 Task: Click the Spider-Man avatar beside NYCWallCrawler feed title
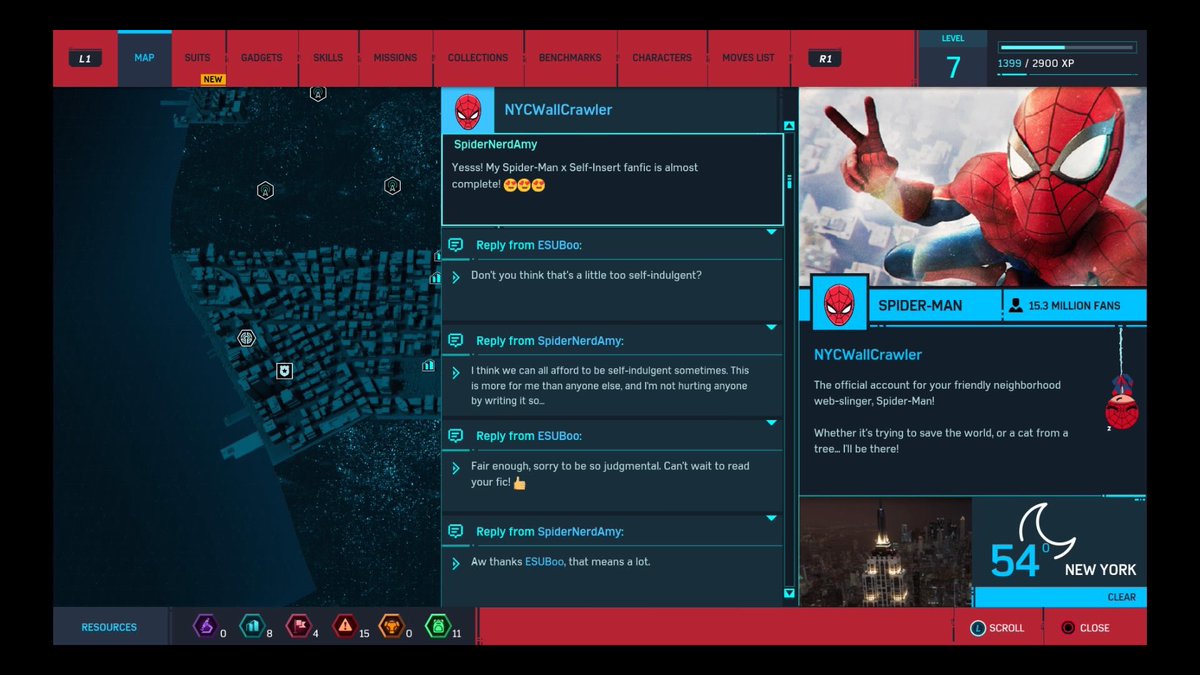click(468, 110)
